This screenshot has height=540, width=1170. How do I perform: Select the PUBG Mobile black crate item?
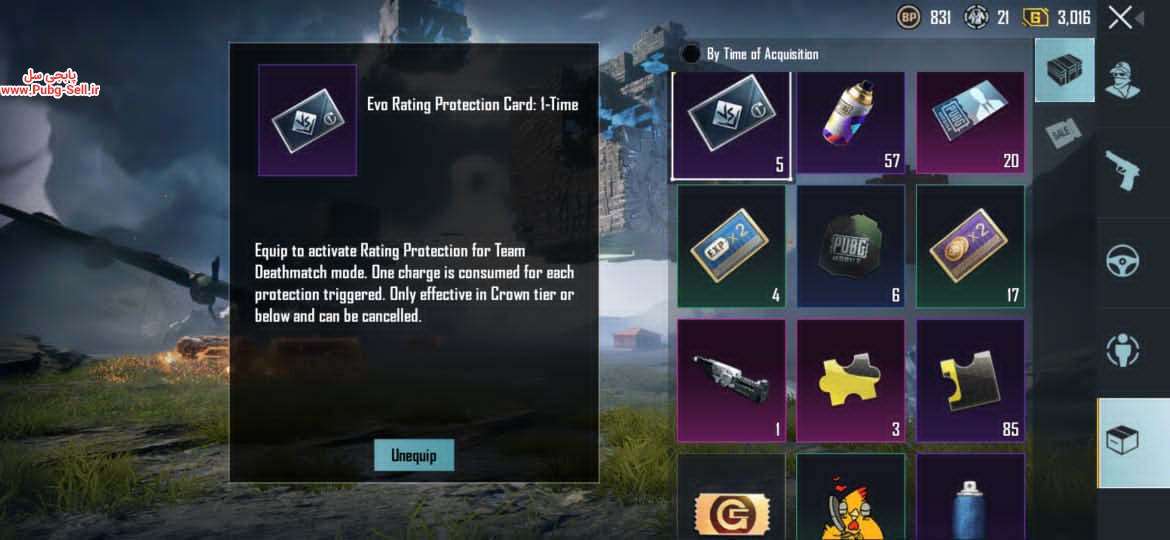pos(851,246)
